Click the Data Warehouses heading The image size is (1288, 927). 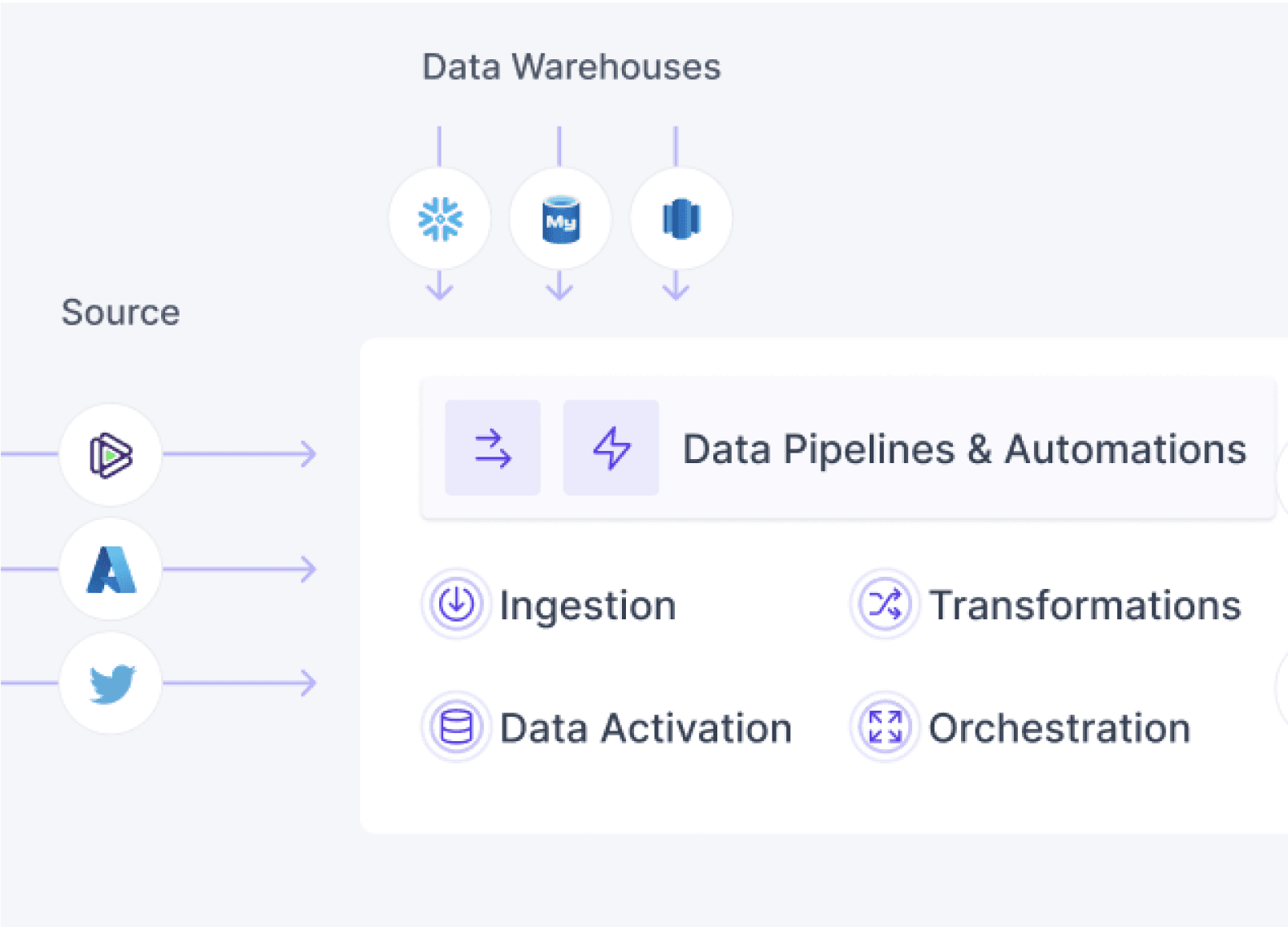[x=571, y=67]
